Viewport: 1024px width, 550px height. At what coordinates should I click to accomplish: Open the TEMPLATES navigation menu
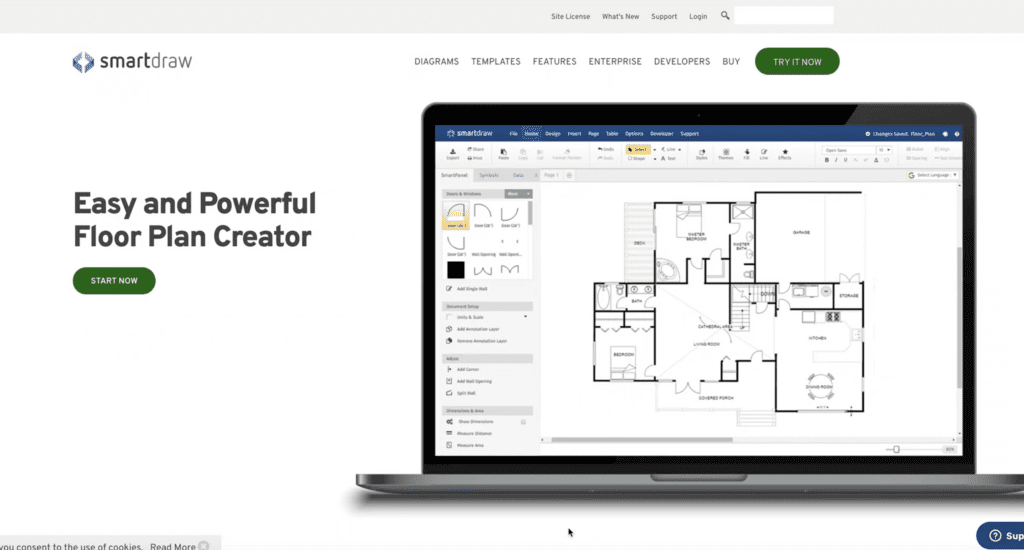(496, 61)
